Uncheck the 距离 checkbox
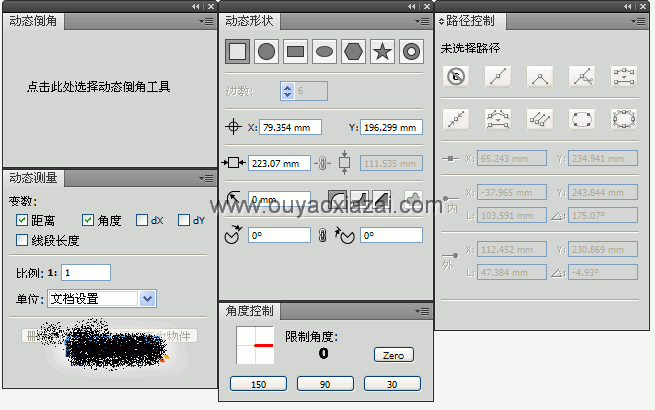Viewport: 655px width, 410px height. pyautogui.click(x=22, y=220)
